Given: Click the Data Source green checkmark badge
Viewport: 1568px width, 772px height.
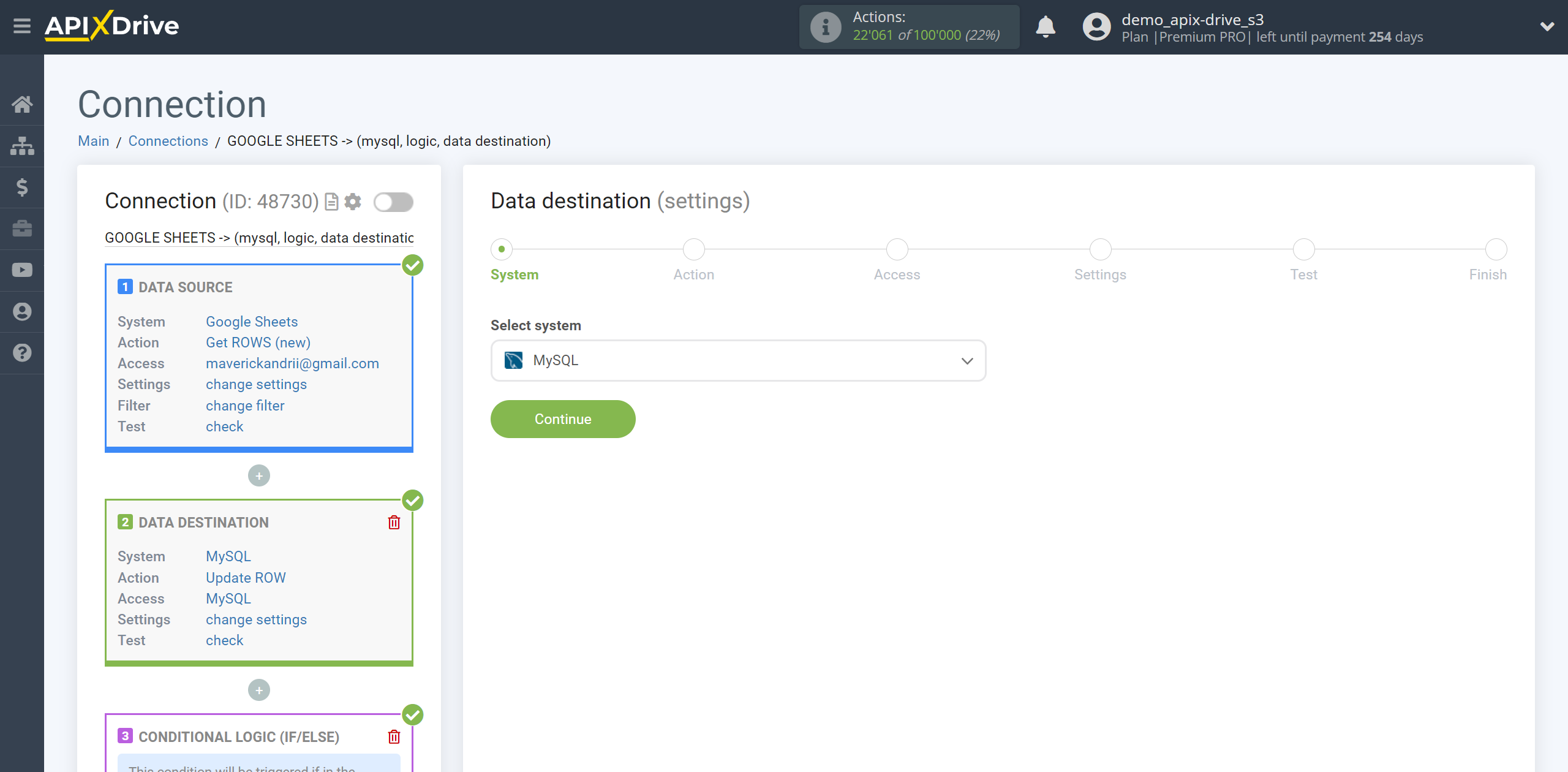Looking at the screenshot, I should coord(413,265).
